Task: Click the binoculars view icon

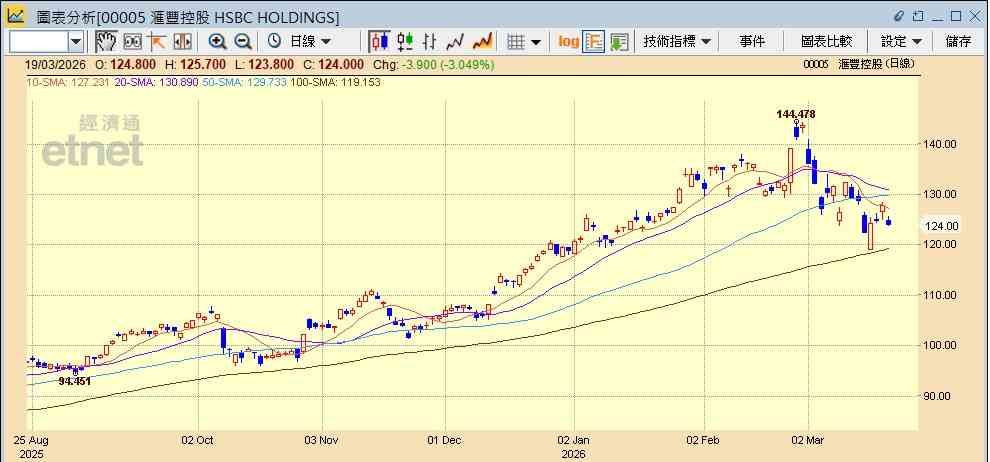Action: (x=132, y=42)
